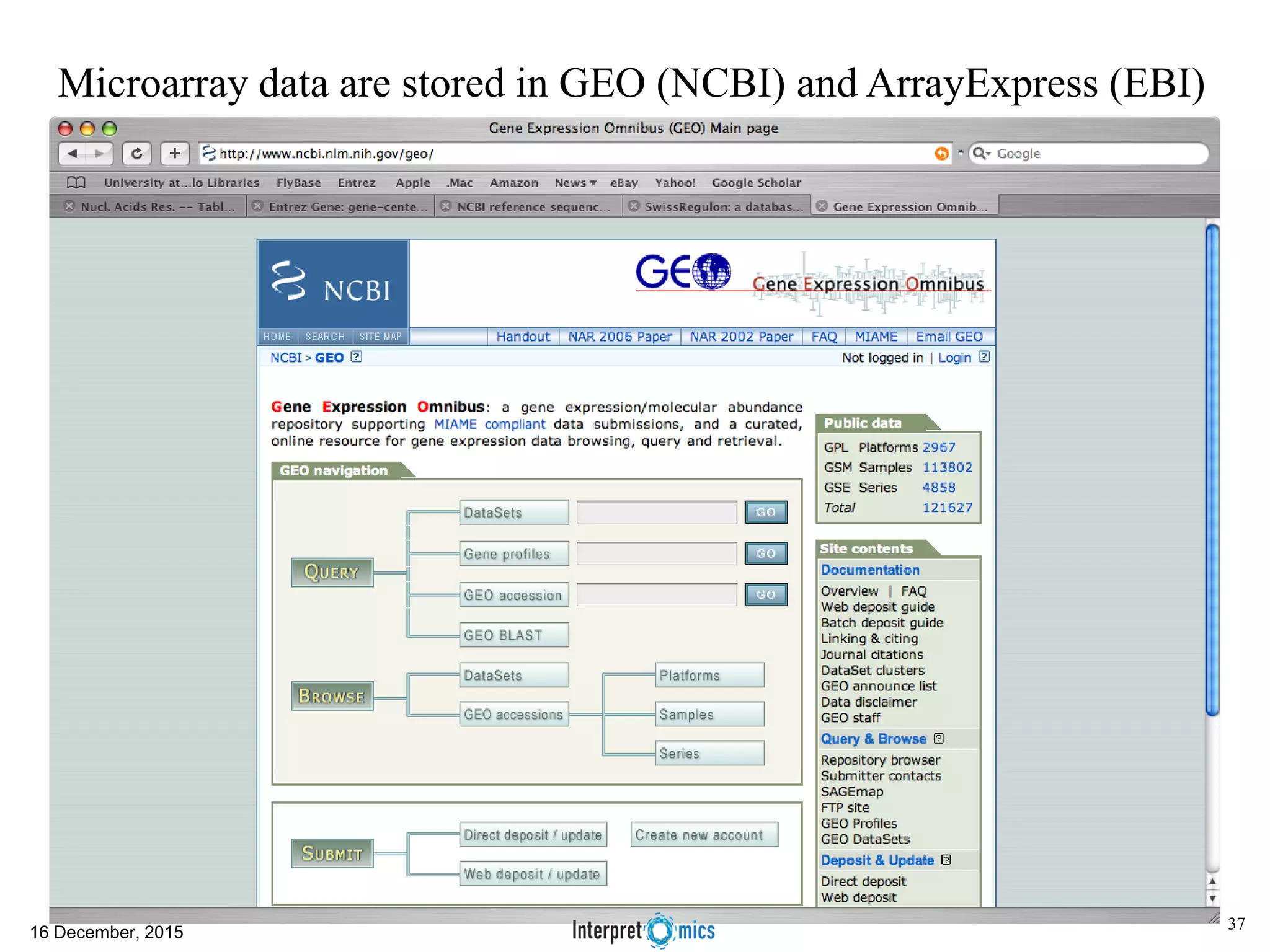This screenshot has height=952, width=1270.
Task: Click GO button for DataSets query
Action: (x=766, y=513)
